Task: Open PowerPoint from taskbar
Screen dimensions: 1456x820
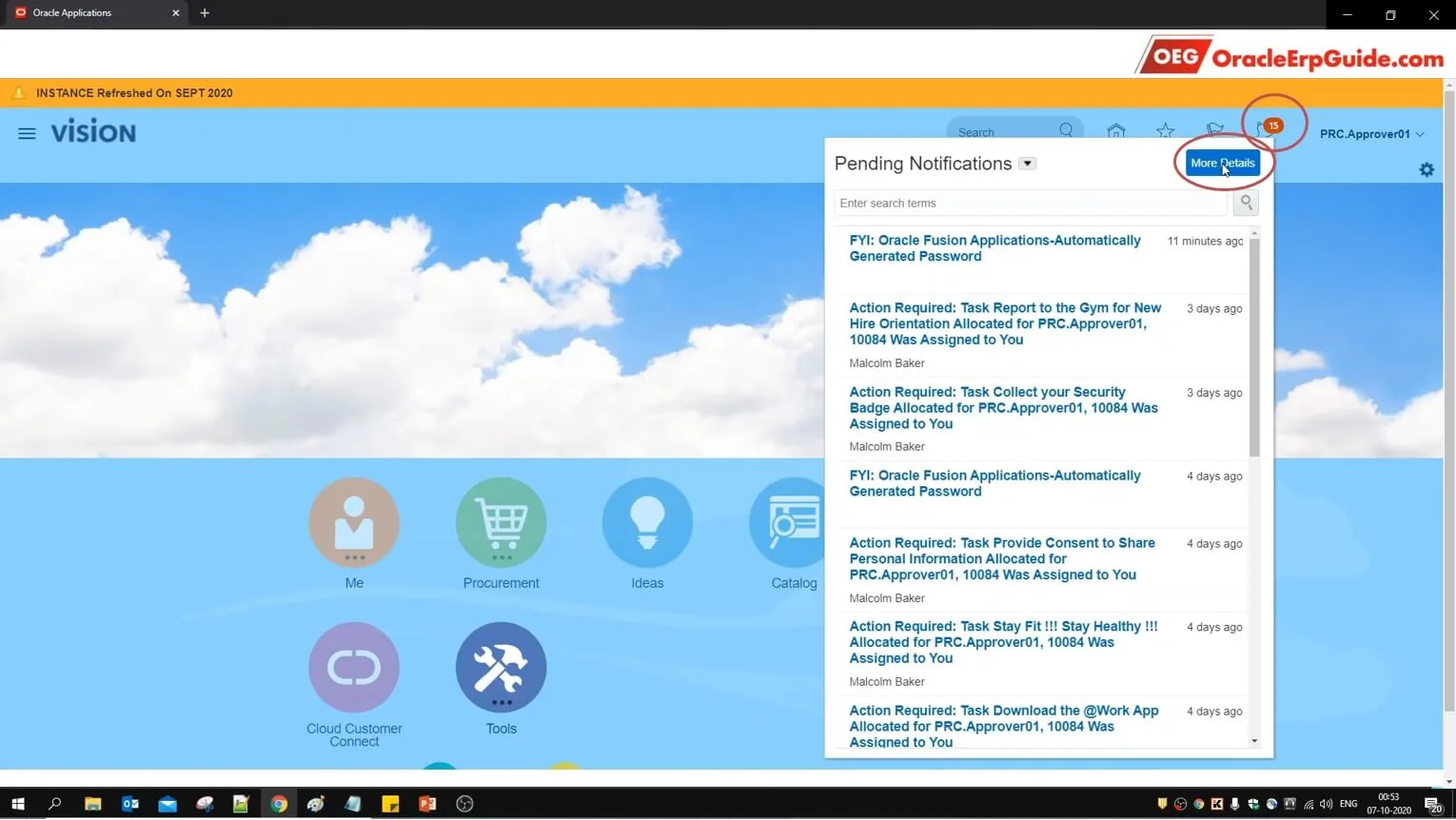Action: coord(427,805)
